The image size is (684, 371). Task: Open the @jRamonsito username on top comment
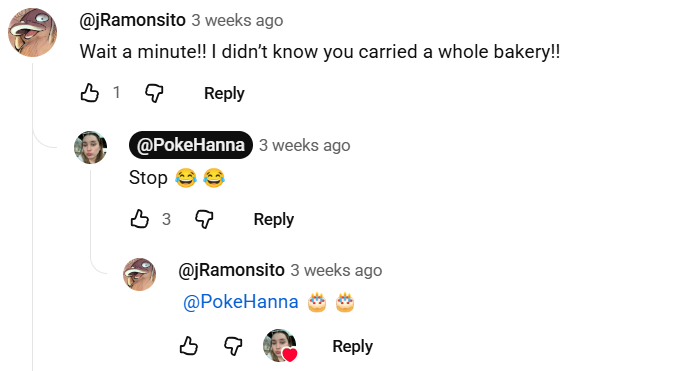click(x=133, y=20)
